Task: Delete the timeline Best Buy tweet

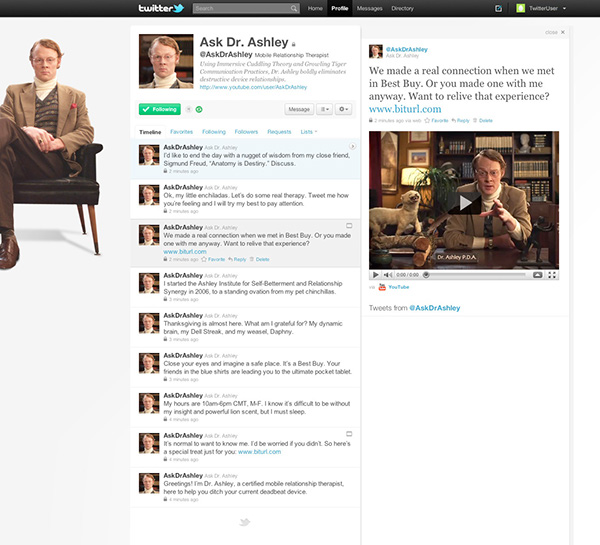Action: 259,259
